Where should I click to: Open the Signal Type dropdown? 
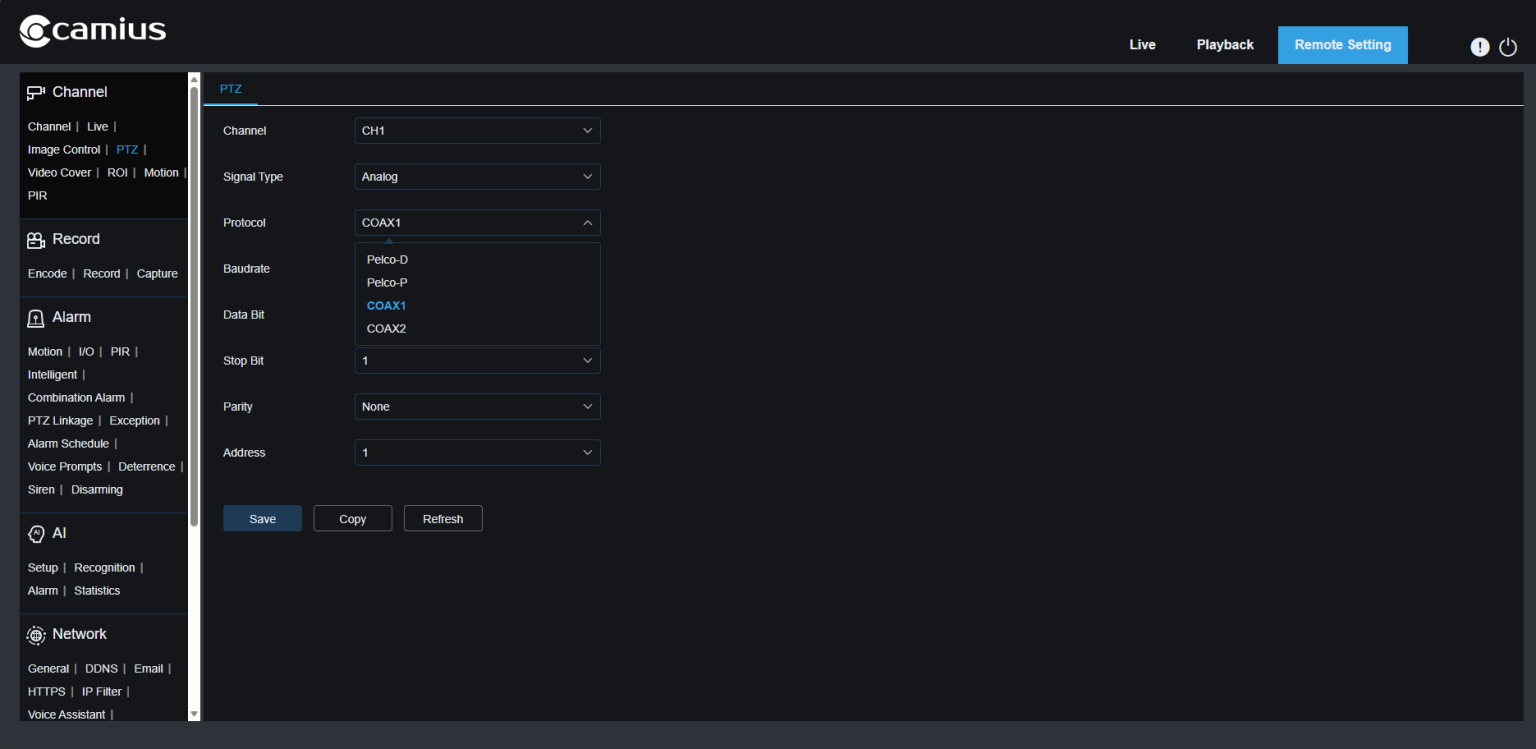pyautogui.click(x=477, y=176)
